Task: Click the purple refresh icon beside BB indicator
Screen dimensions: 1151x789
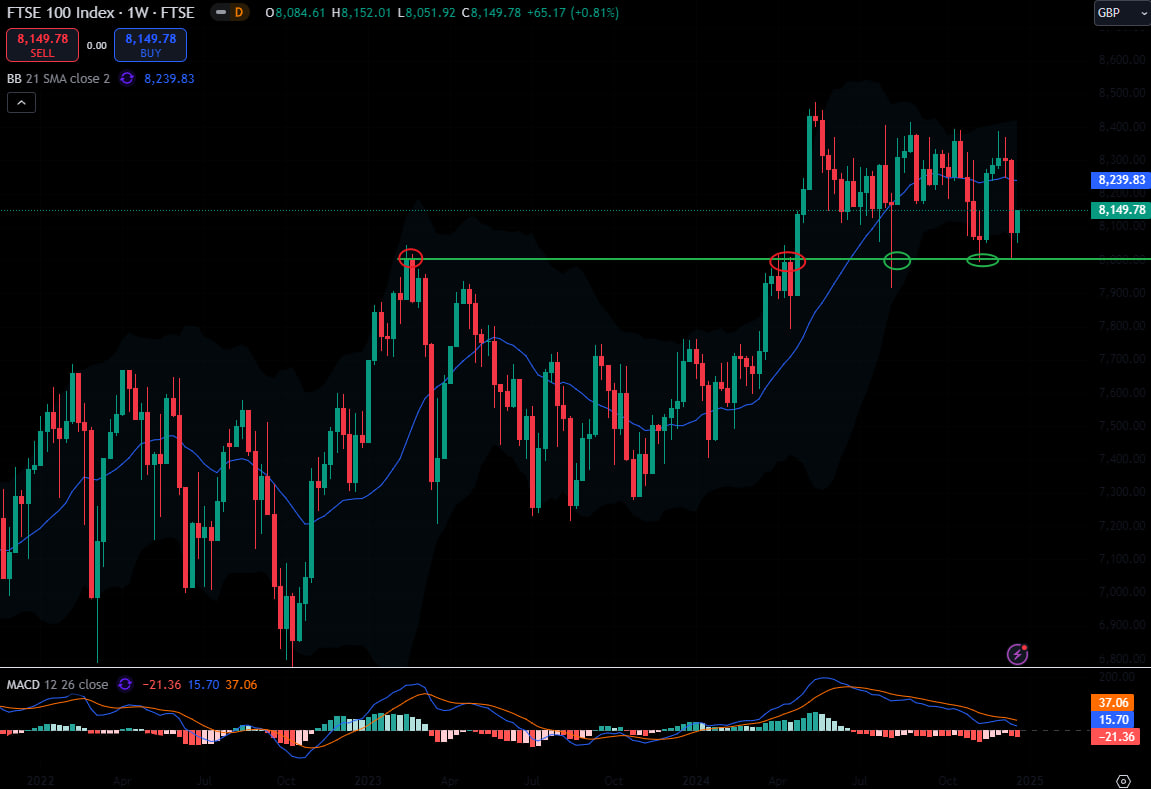Action: click(127, 79)
